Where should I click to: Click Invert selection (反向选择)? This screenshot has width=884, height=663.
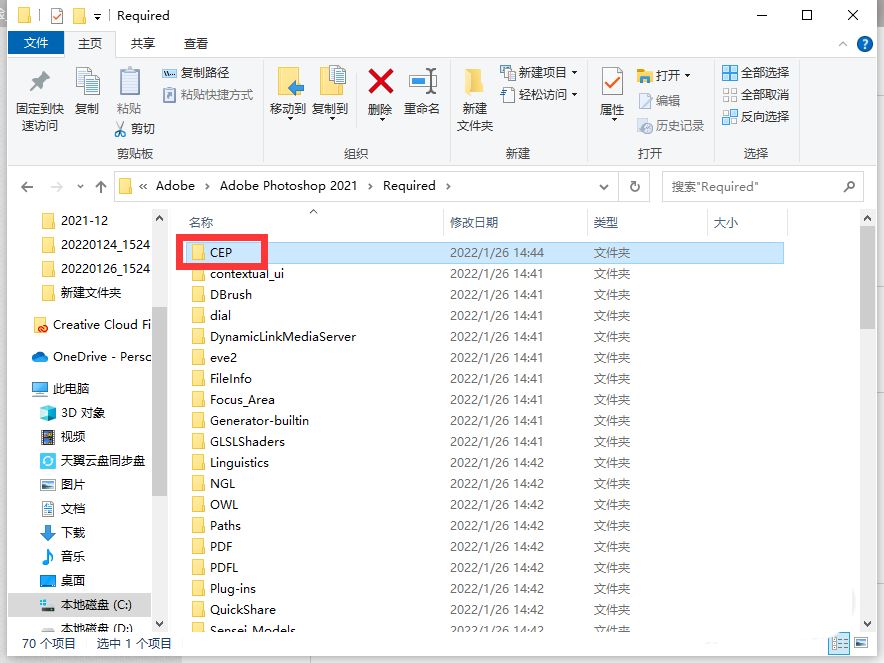click(x=755, y=117)
